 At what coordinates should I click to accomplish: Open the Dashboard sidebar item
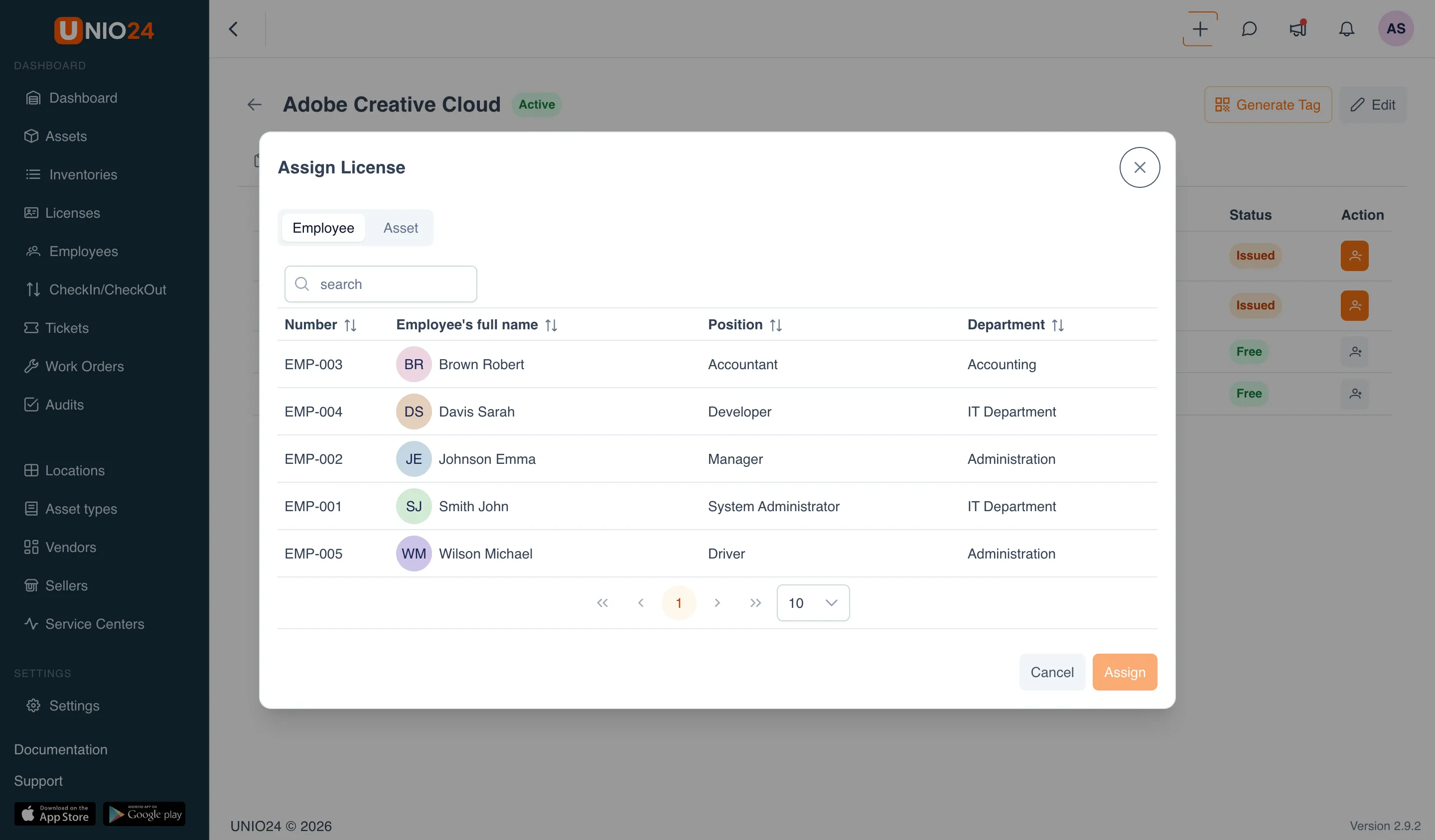coord(71,98)
